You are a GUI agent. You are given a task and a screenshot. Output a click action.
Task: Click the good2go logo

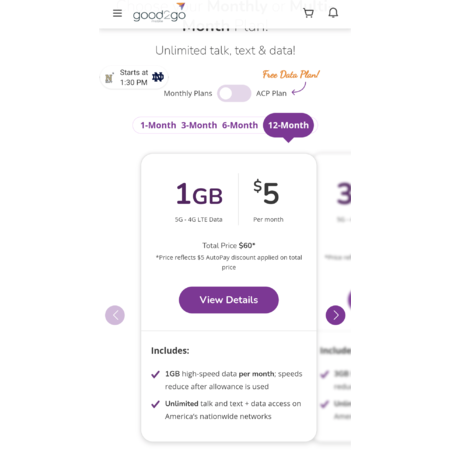[159, 13]
